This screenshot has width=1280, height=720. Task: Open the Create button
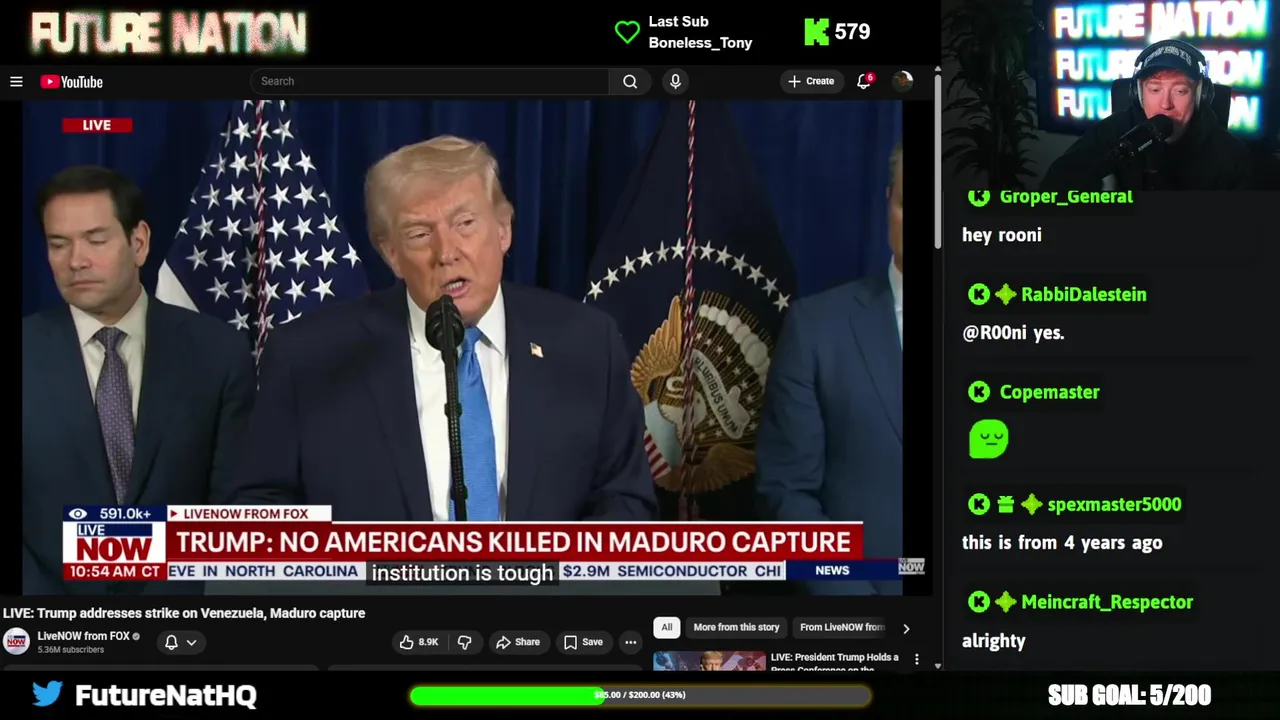pyautogui.click(x=811, y=81)
